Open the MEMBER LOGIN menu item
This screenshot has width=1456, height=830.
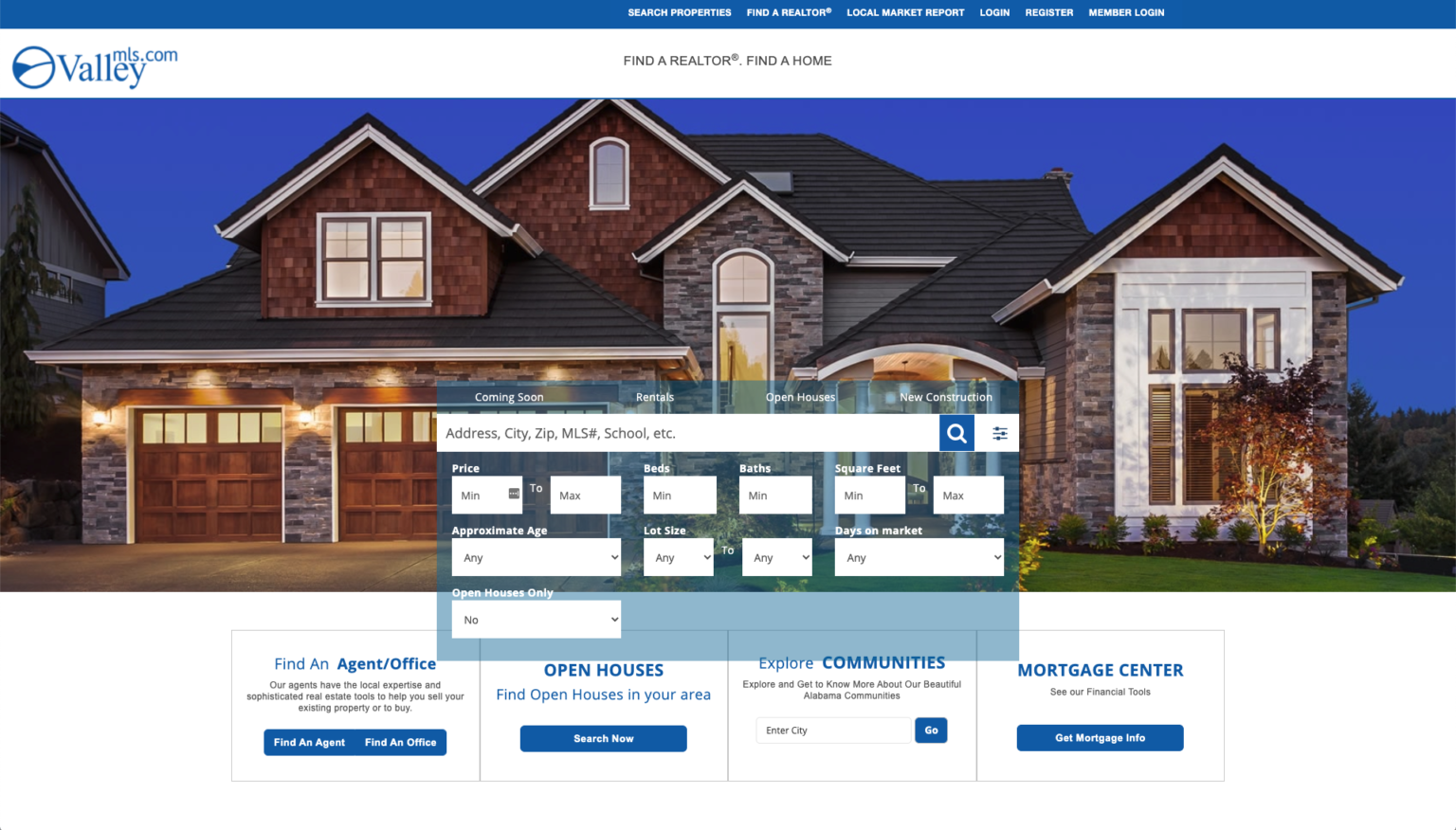pos(1126,12)
